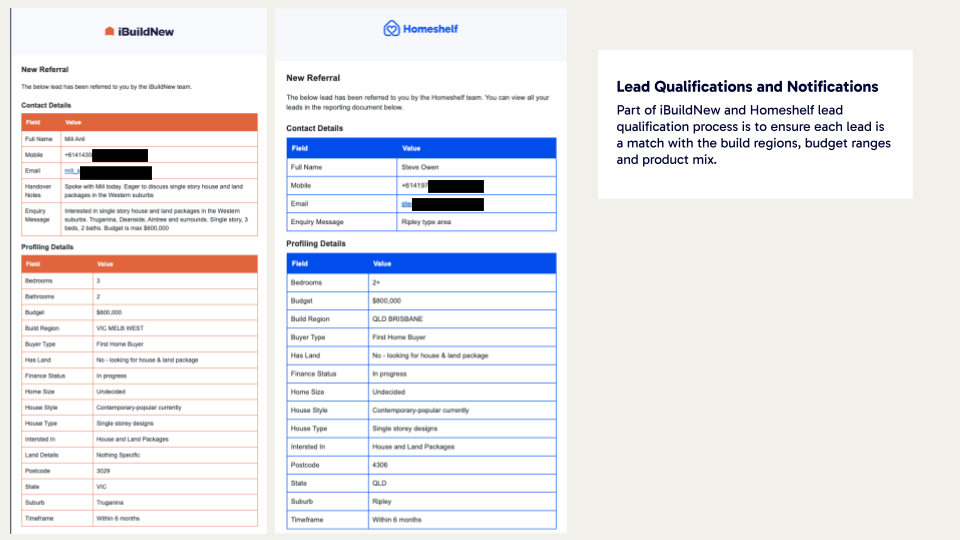Select the Handover Notes text in iBuildNew email
This screenshot has width=960, height=540.
(154, 190)
